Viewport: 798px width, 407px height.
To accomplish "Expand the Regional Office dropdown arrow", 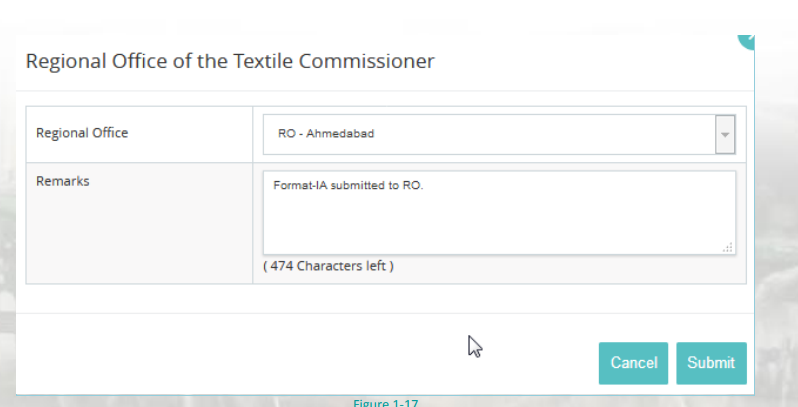I will pos(726,134).
